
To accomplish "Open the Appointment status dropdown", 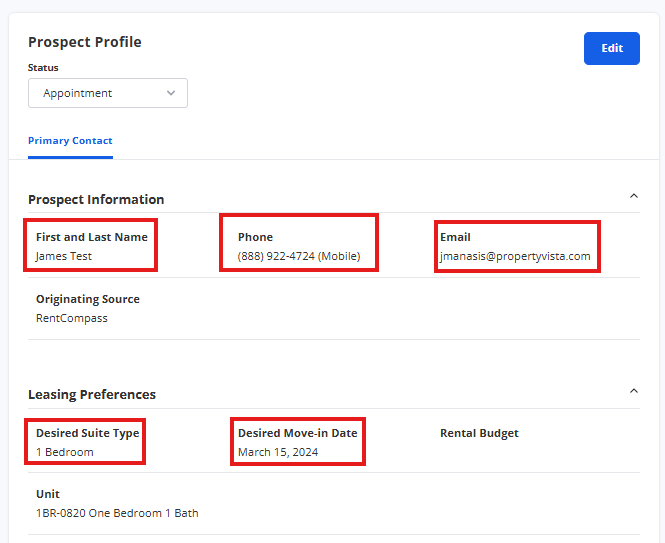I will [108, 93].
